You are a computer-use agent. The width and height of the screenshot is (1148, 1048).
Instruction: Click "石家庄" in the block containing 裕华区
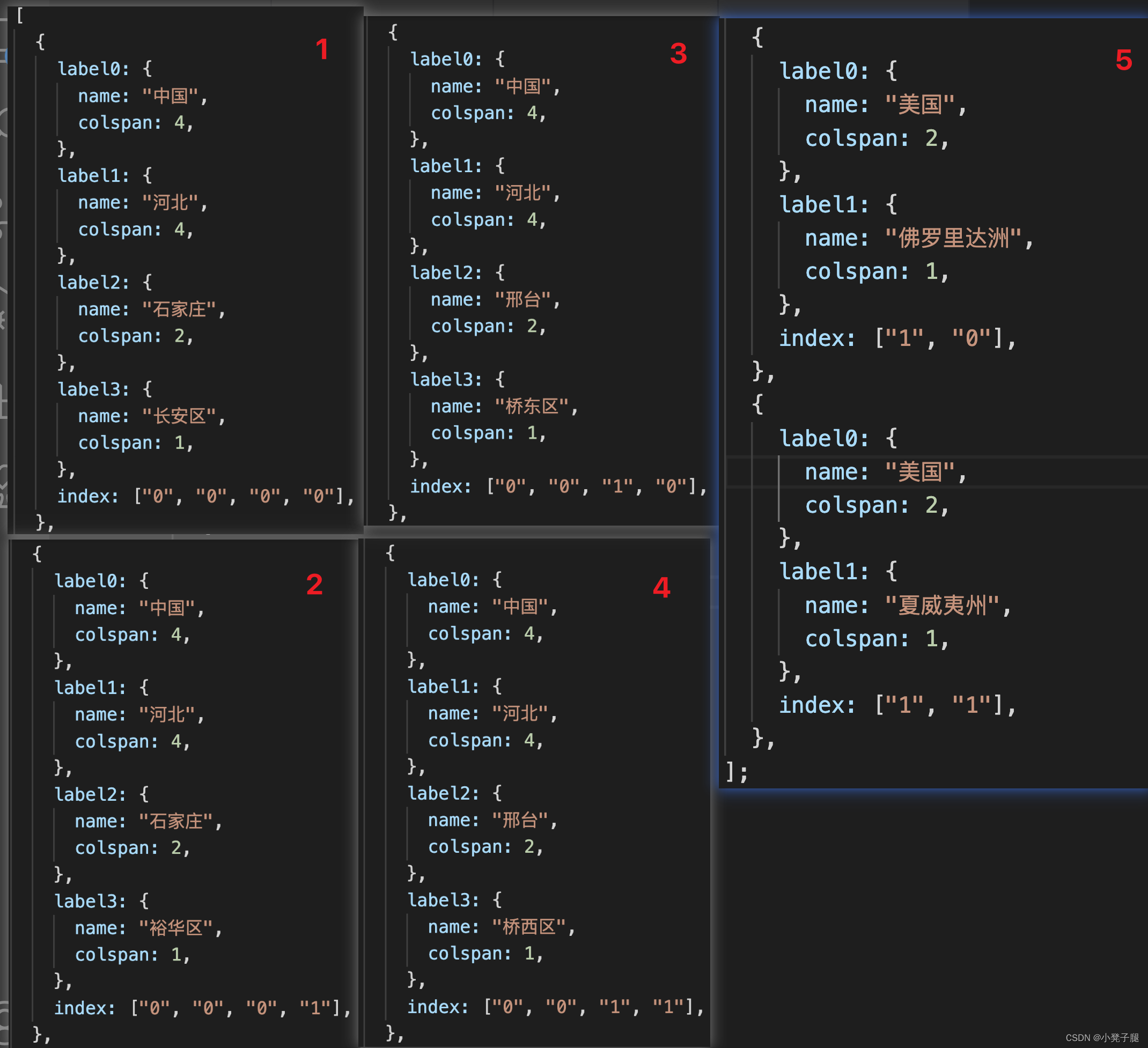pos(176,821)
